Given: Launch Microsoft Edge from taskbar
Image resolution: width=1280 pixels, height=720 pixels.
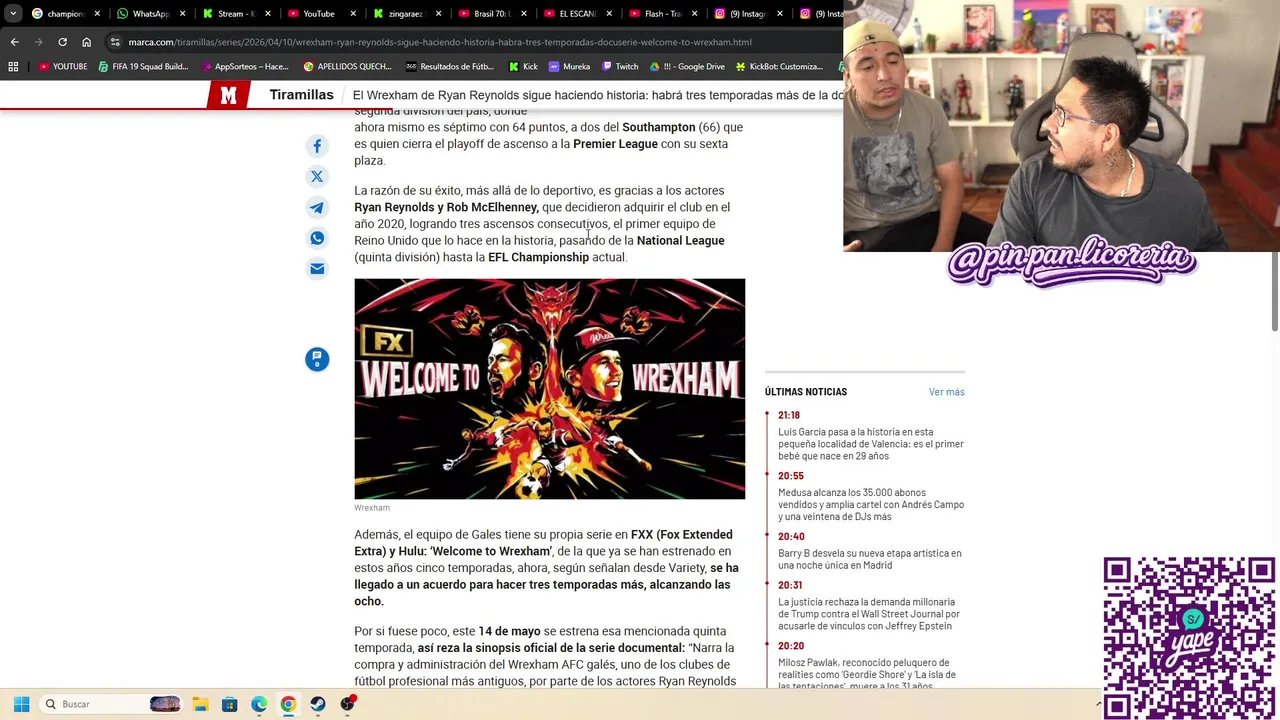Looking at the screenshot, I should [x=259, y=704].
